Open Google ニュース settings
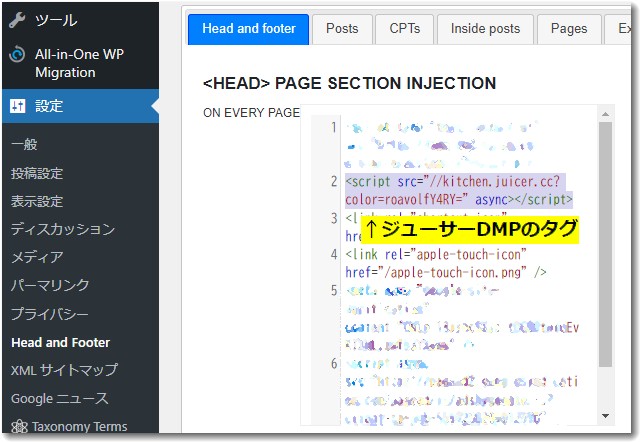Viewport: 640px width, 442px height. [60, 398]
